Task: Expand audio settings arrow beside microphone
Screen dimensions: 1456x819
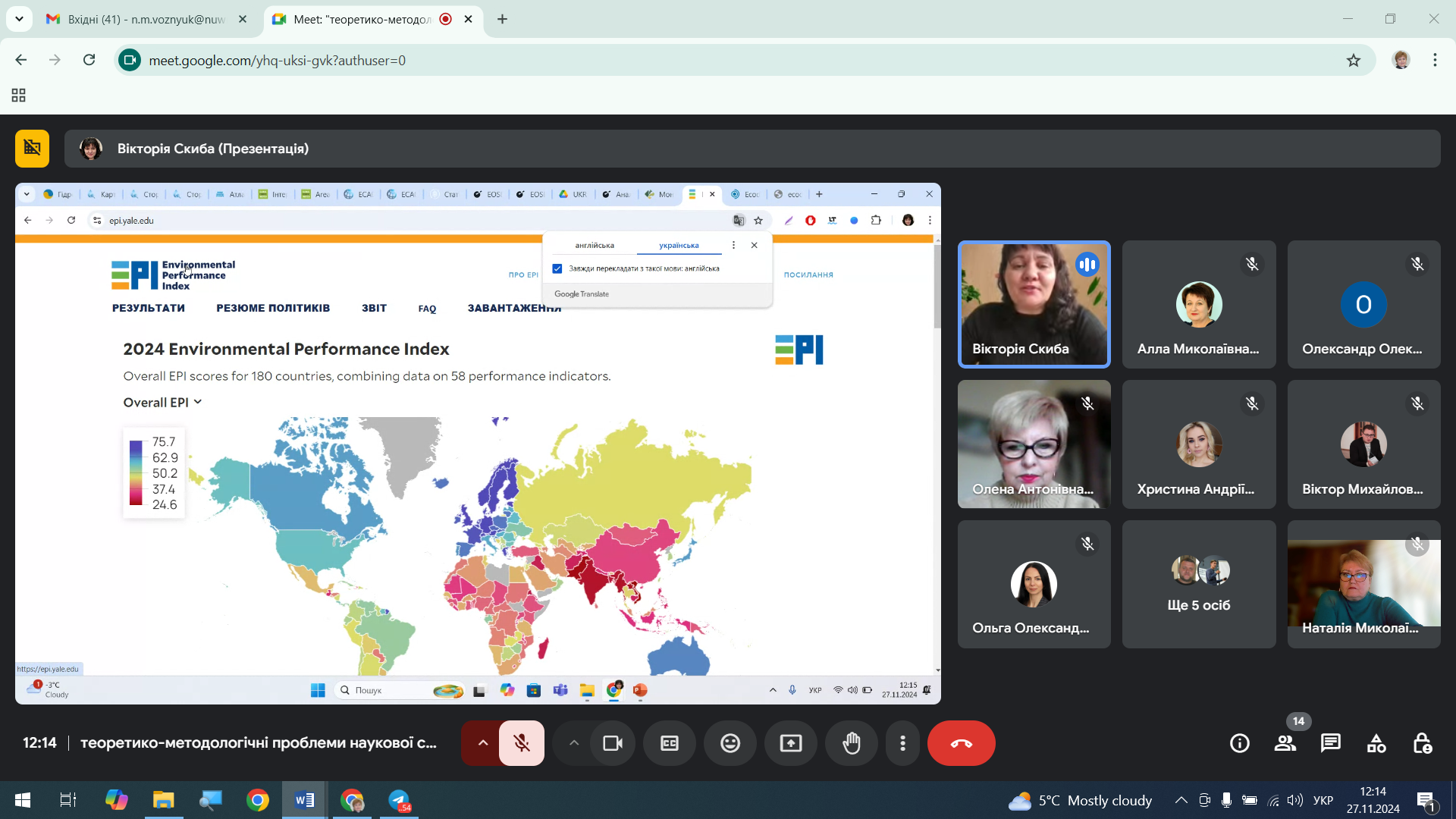Action: (x=482, y=743)
